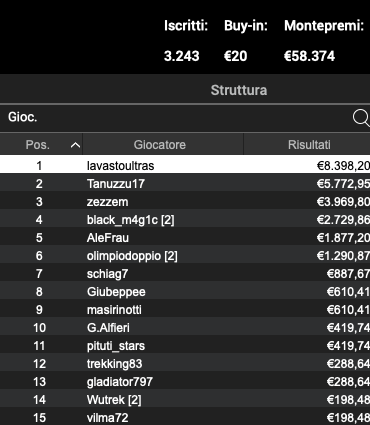Select player Tanuzzu17 in the ranking

pos(185,183)
